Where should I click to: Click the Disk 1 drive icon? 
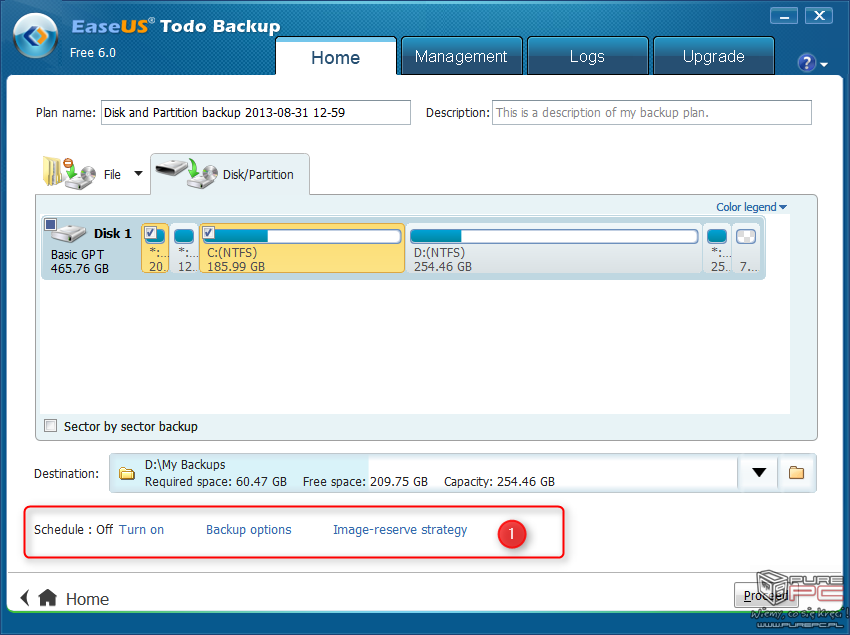click(x=69, y=234)
